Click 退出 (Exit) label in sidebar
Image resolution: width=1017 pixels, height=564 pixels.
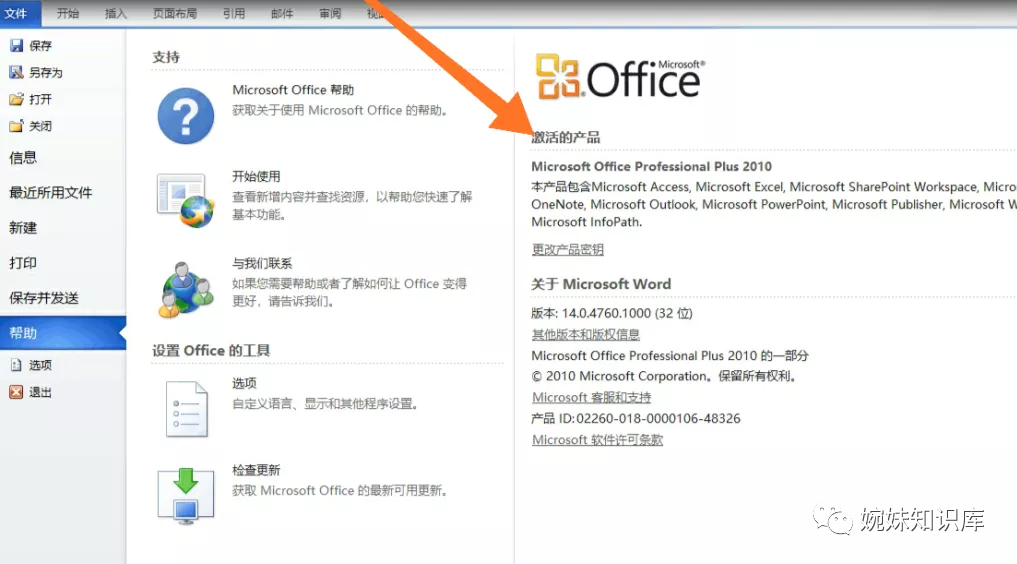(40, 392)
